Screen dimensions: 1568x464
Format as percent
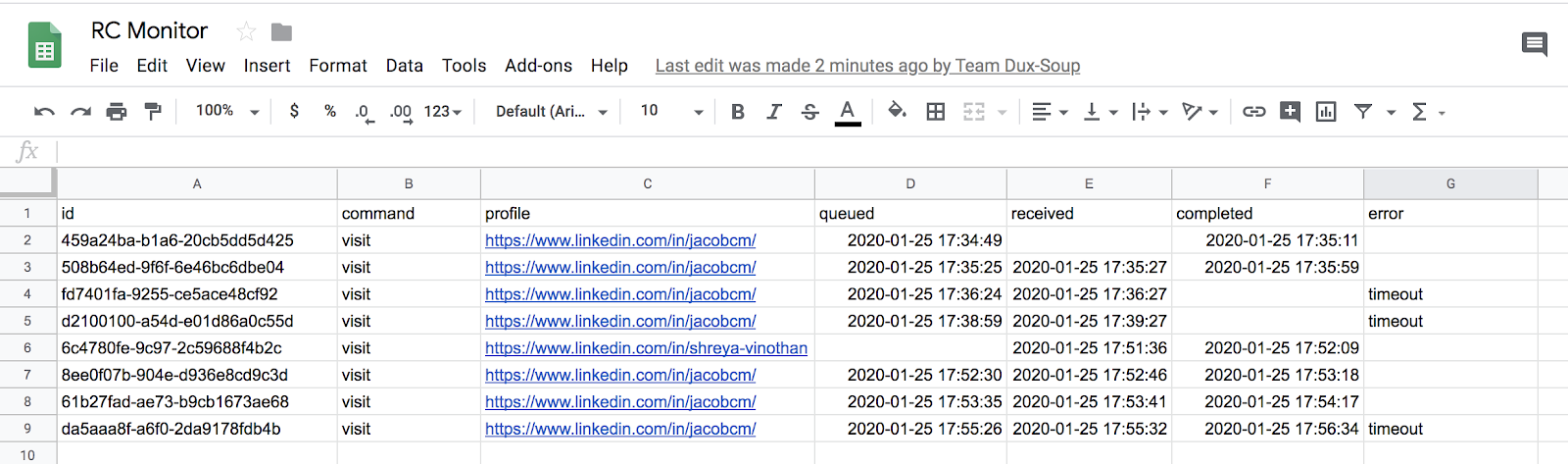pos(330,111)
